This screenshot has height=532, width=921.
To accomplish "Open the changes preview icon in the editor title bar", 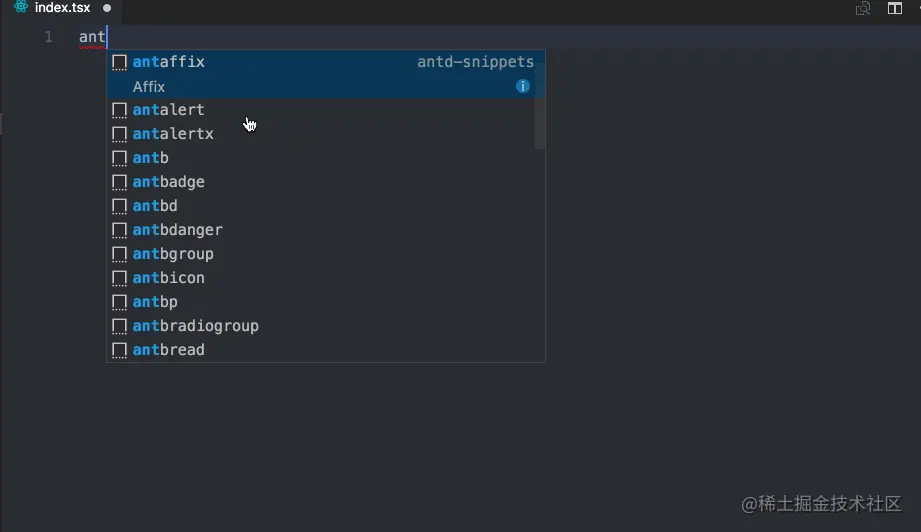I will (x=863, y=9).
